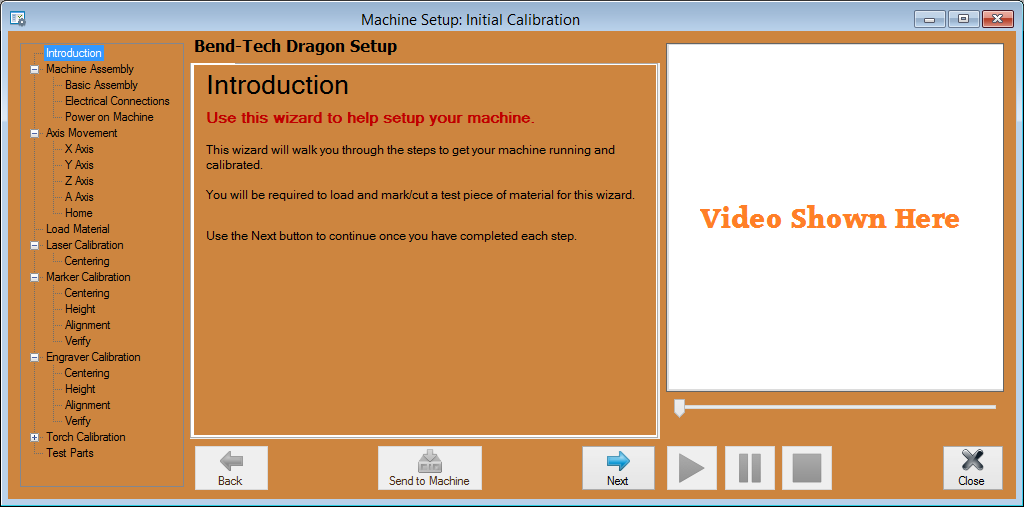Collapse the Marker Calibration node

tap(34, 278)
